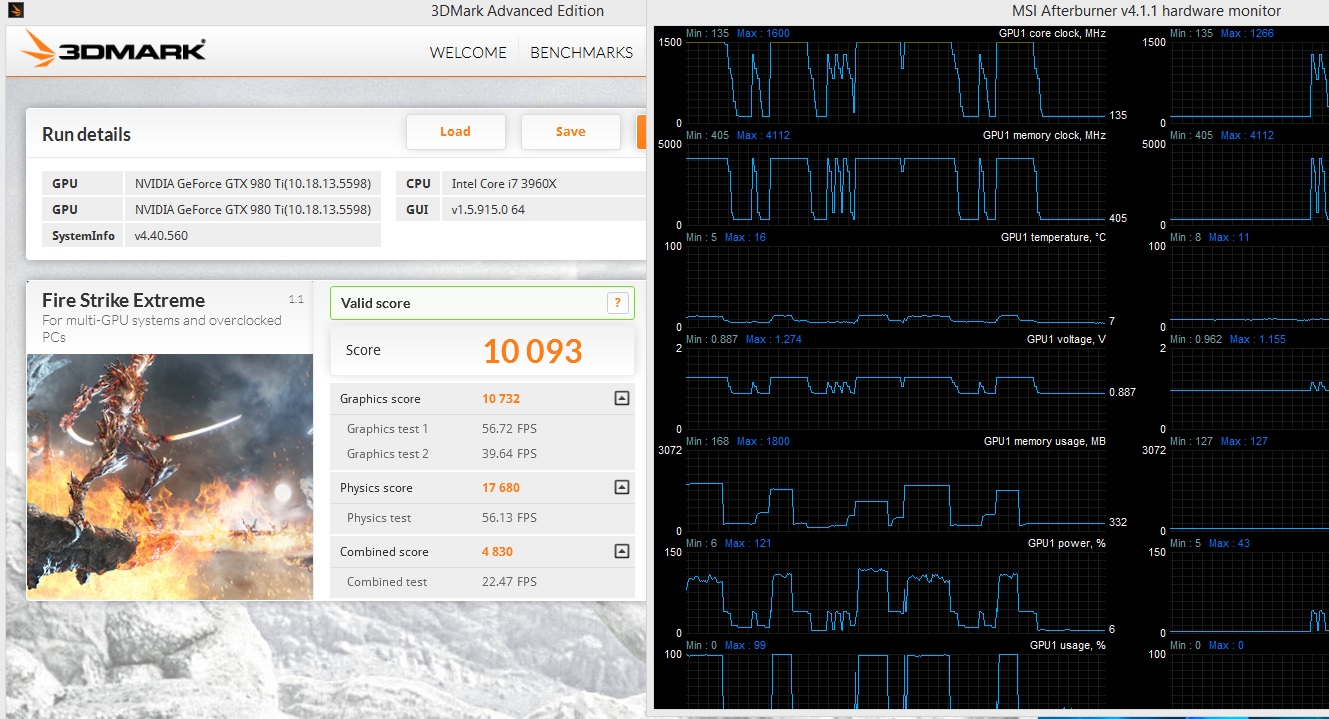Viewport: 1329px width, 719px height.
Task: Select the Physics score value 17 680
Action: [x=501, y=488]
